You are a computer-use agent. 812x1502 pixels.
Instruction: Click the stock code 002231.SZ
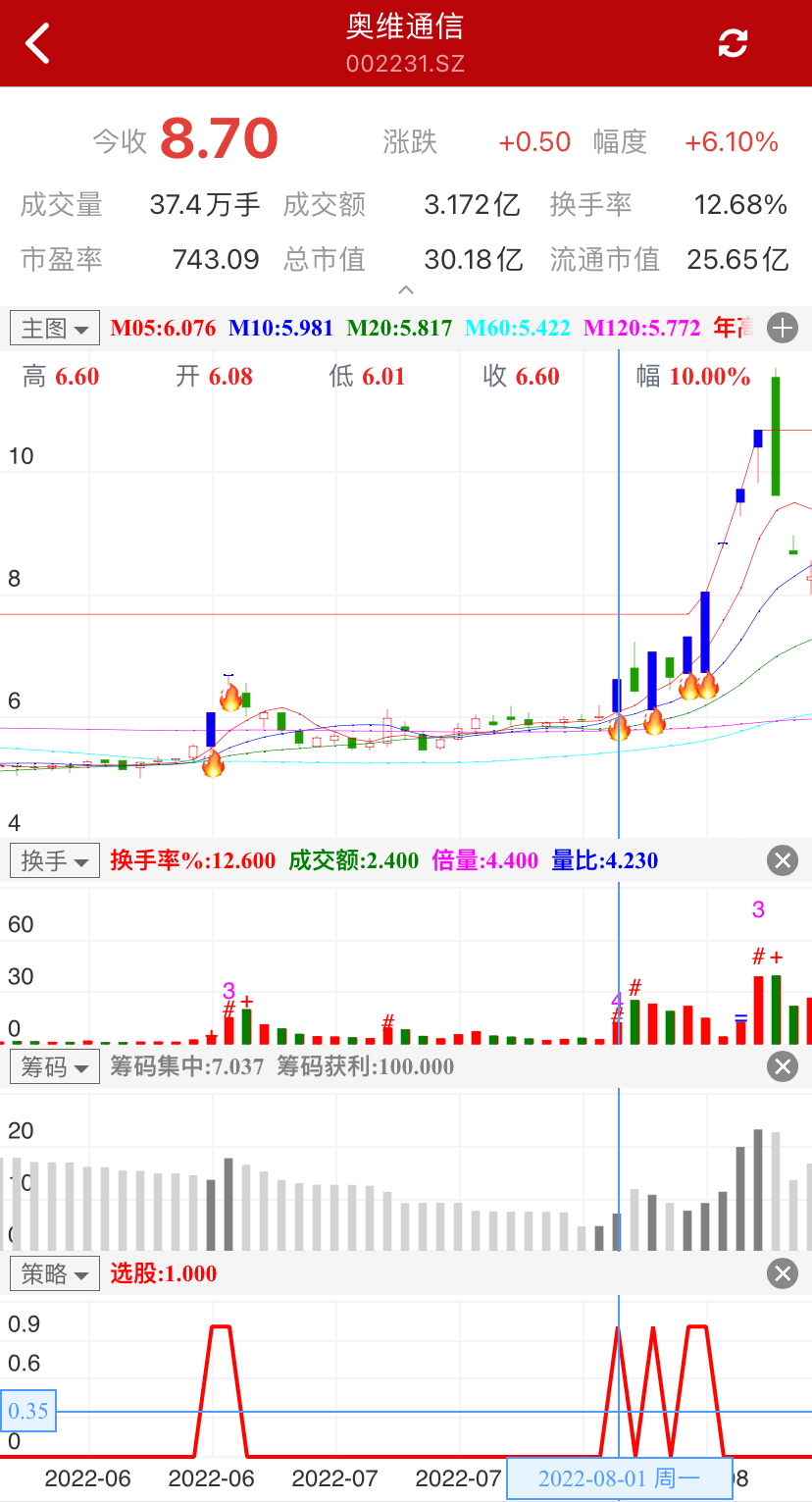click(x=405, y=64)
